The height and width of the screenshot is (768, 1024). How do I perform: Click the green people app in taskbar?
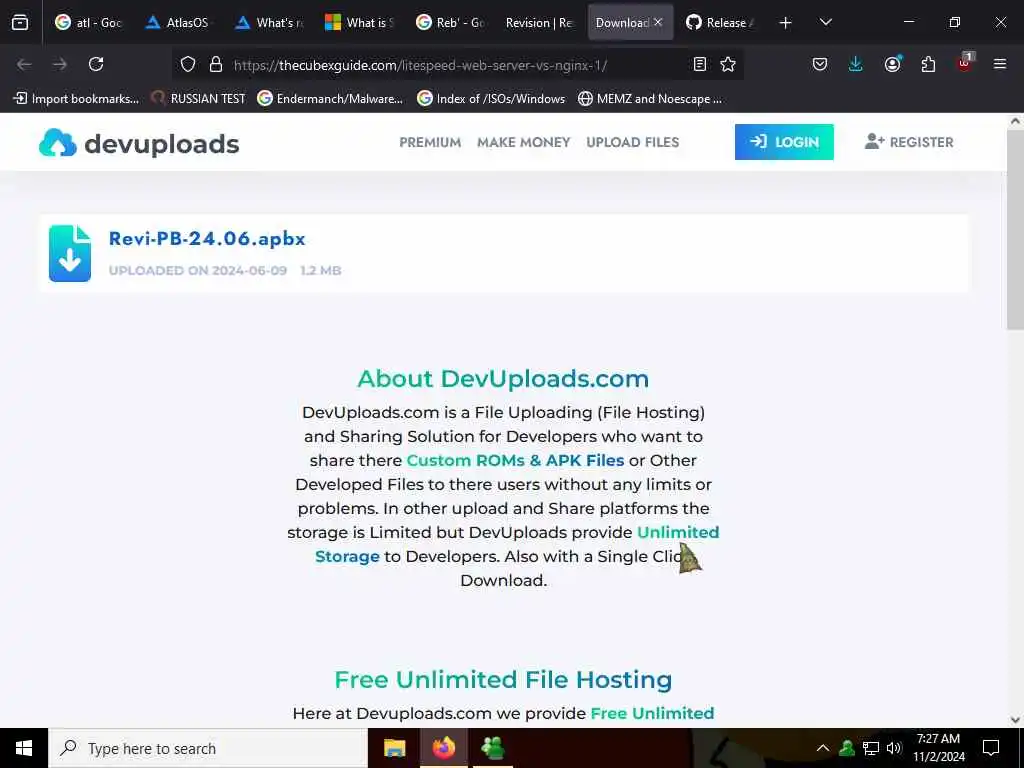click(x=492, y=748)
